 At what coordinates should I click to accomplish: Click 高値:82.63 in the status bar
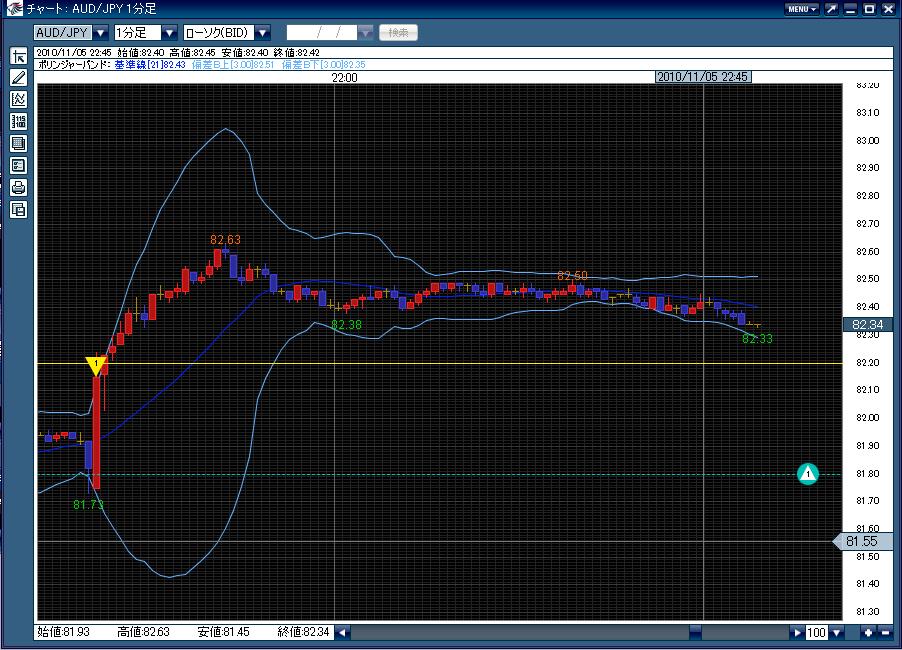tap(143, 632)
